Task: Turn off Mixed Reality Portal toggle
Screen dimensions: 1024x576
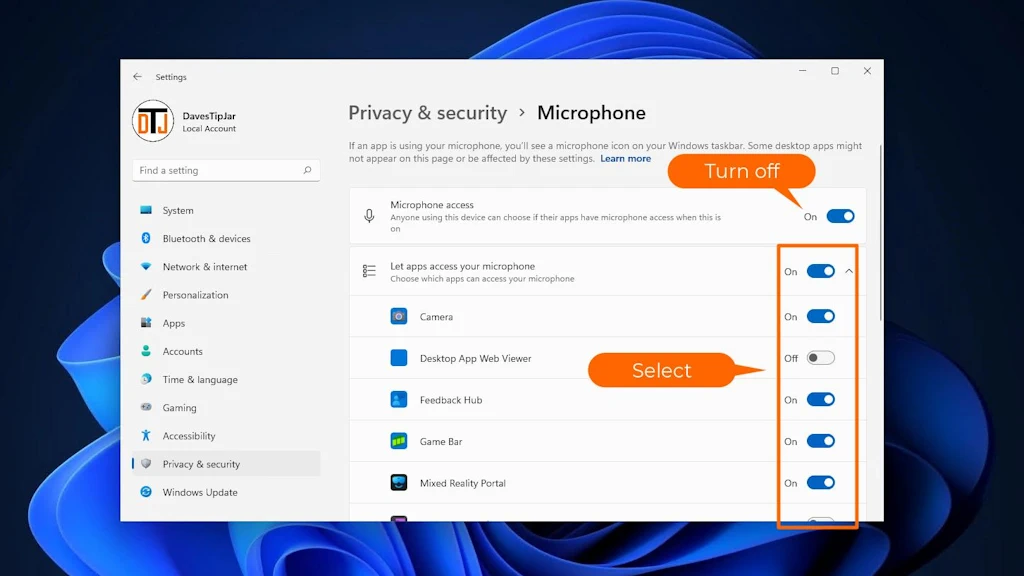Action: tap(820, 483)
